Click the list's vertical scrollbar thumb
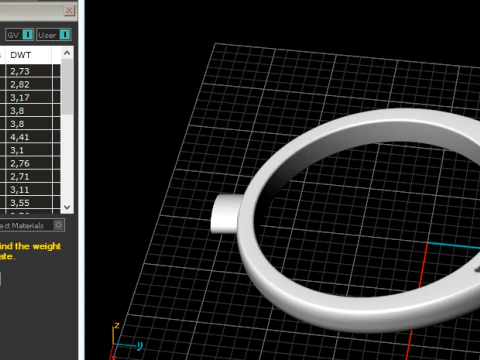 [67, 87]
